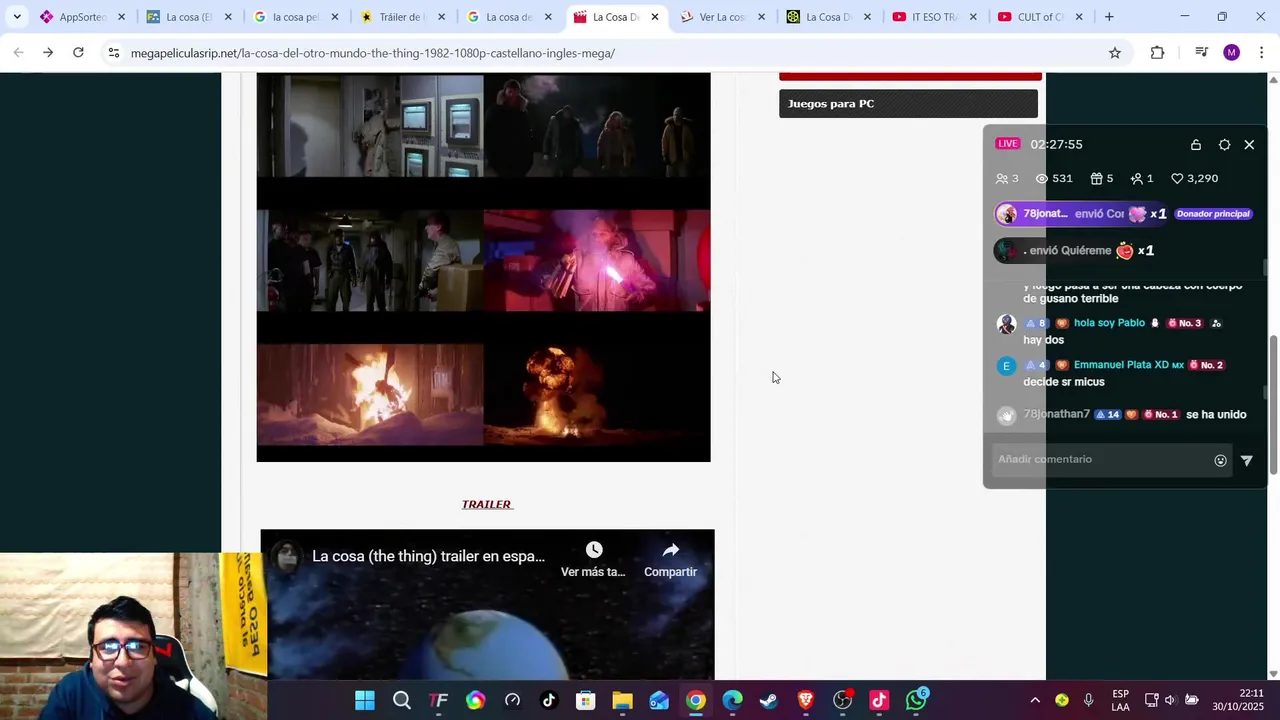Click the new followers icon
Image resolution: width=1280 pixels, height=720 pixels.
[x=1136, y=178]
